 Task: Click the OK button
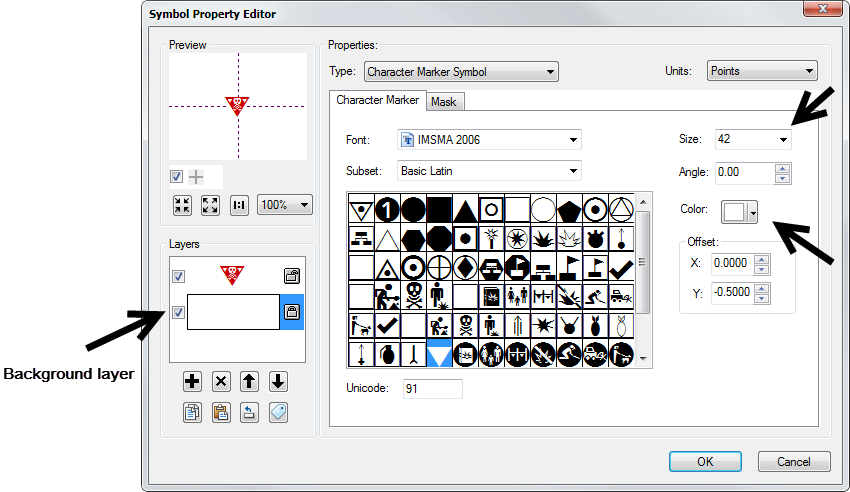[705, 462]
